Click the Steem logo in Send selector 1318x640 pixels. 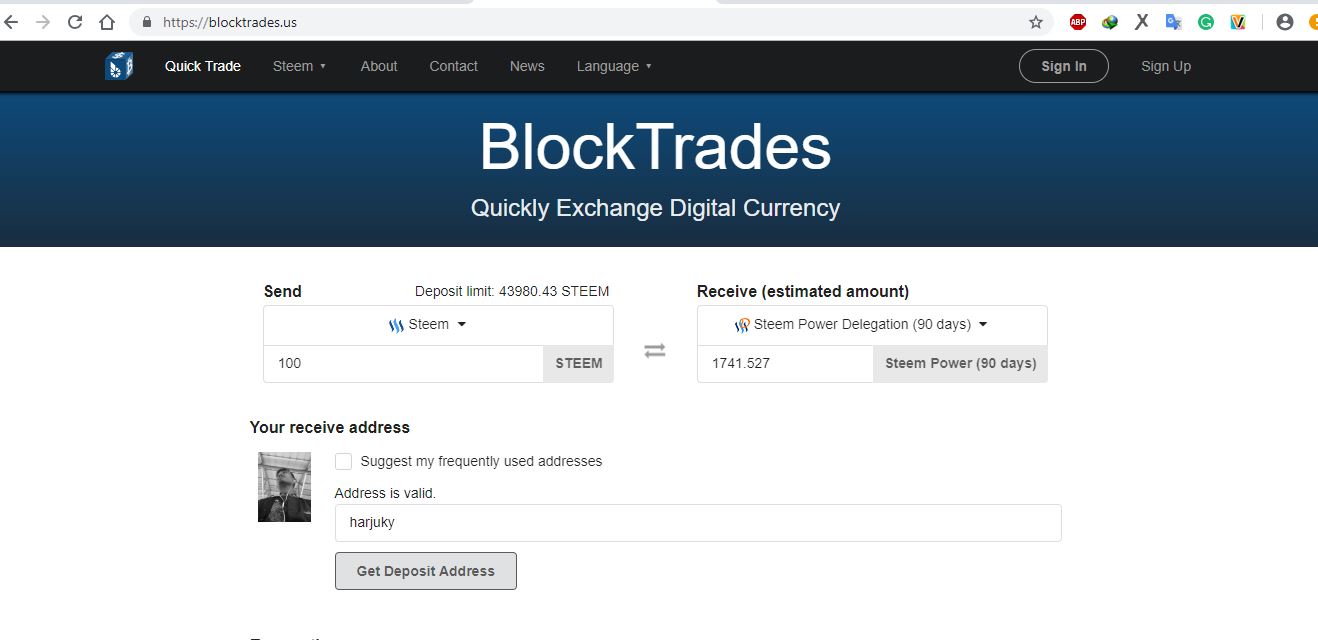pyautogui.click(x=396, y=325)
